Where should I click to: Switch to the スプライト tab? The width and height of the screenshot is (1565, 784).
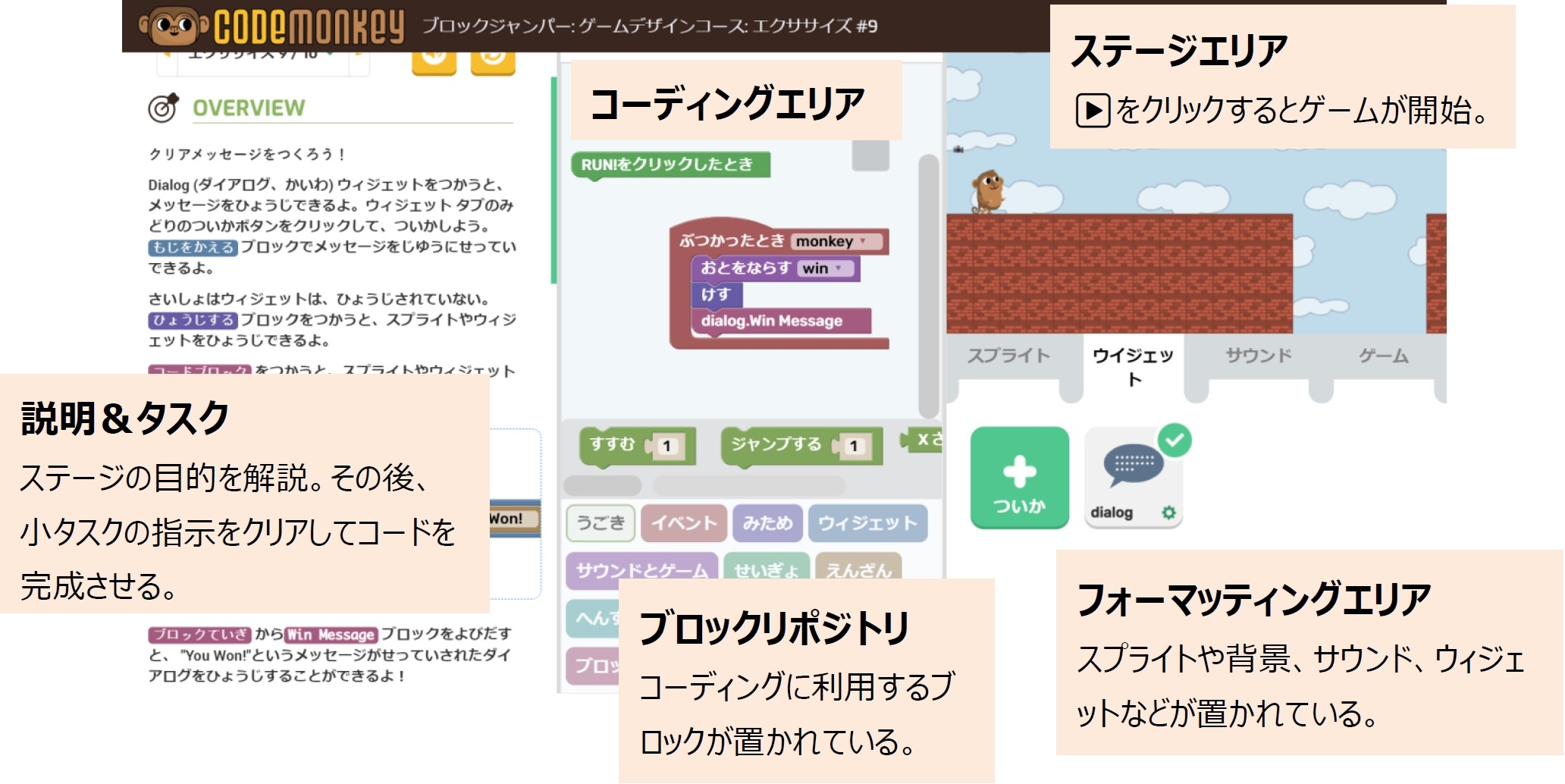click(1008, 354)
